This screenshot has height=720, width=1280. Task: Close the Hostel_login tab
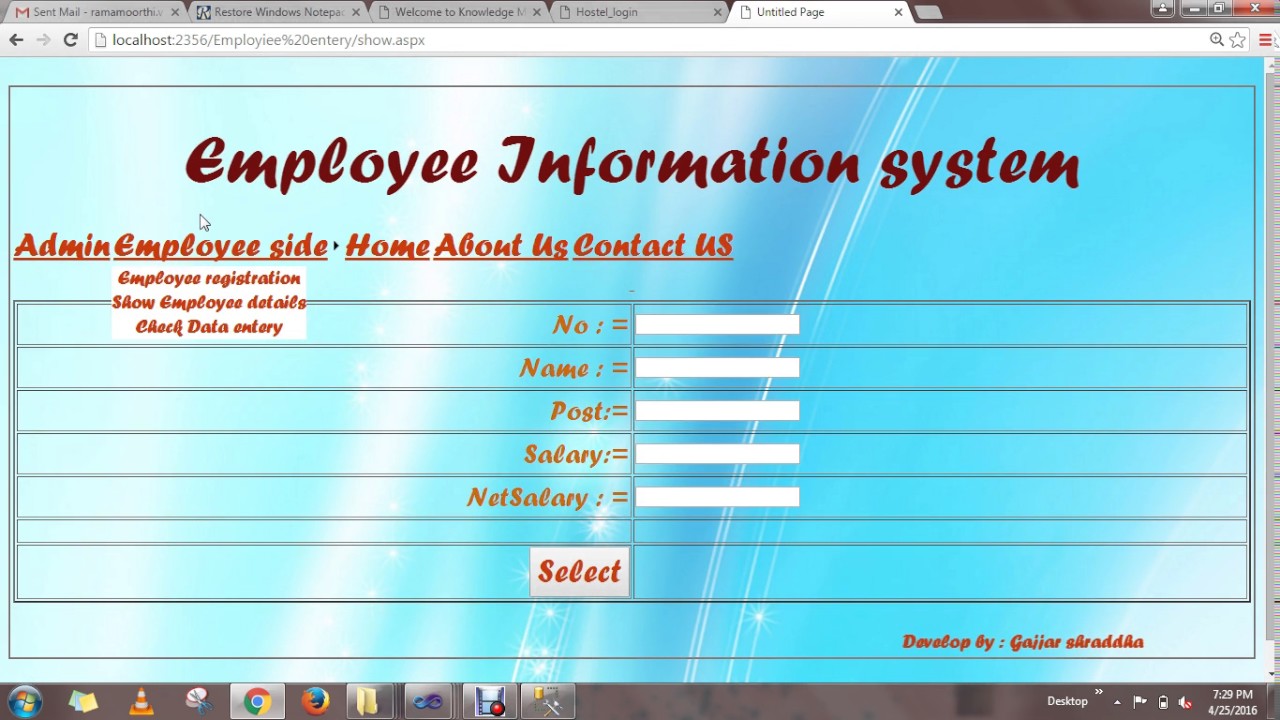717,12
